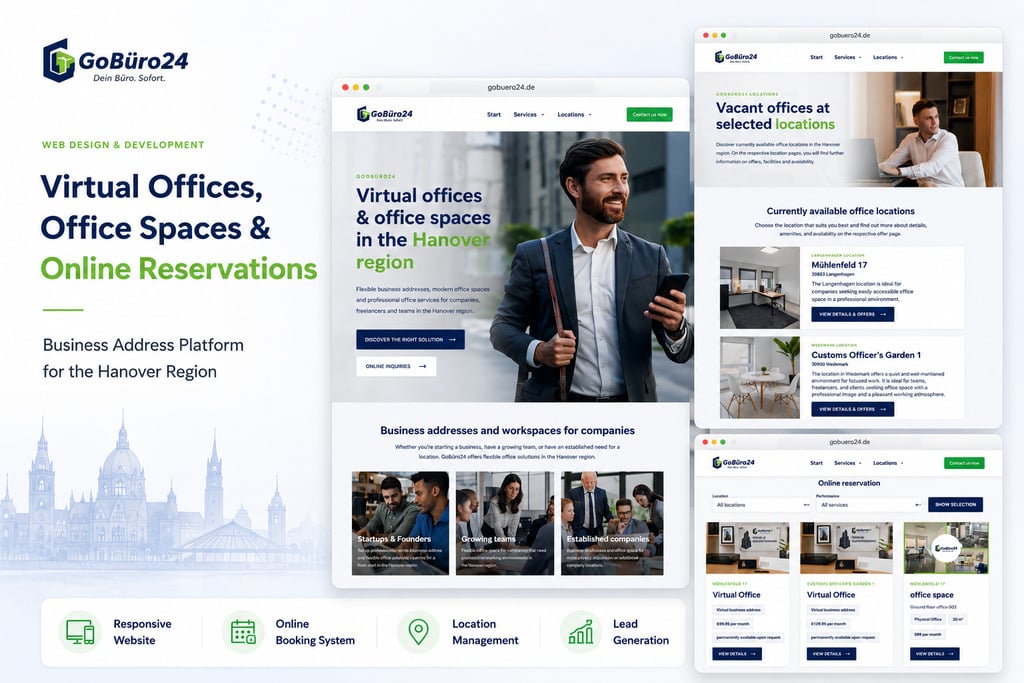Expand Locations menu in the Vacant offices window
This screenshot has height=683, width=1024.
[888, 57]
